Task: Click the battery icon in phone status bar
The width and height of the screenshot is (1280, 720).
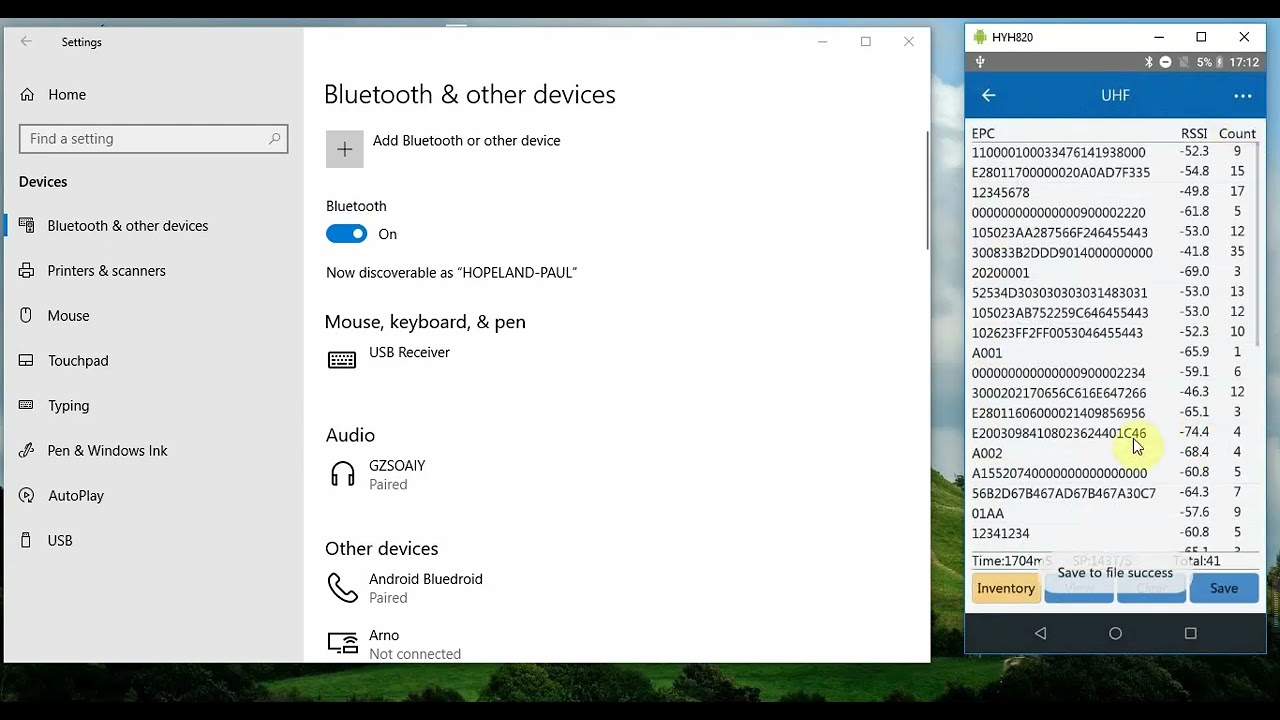Action: [x=1220, y=62]
